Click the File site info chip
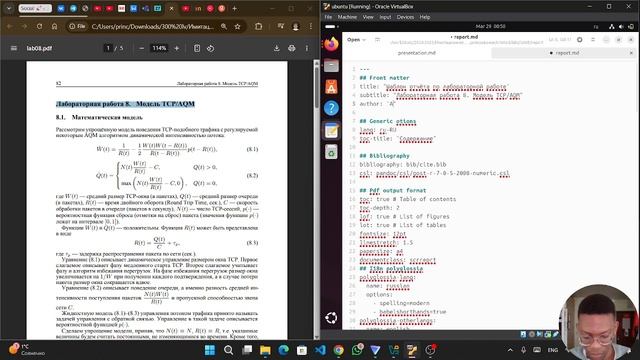Viewport: 640px width, 360px height. (78, 26)
